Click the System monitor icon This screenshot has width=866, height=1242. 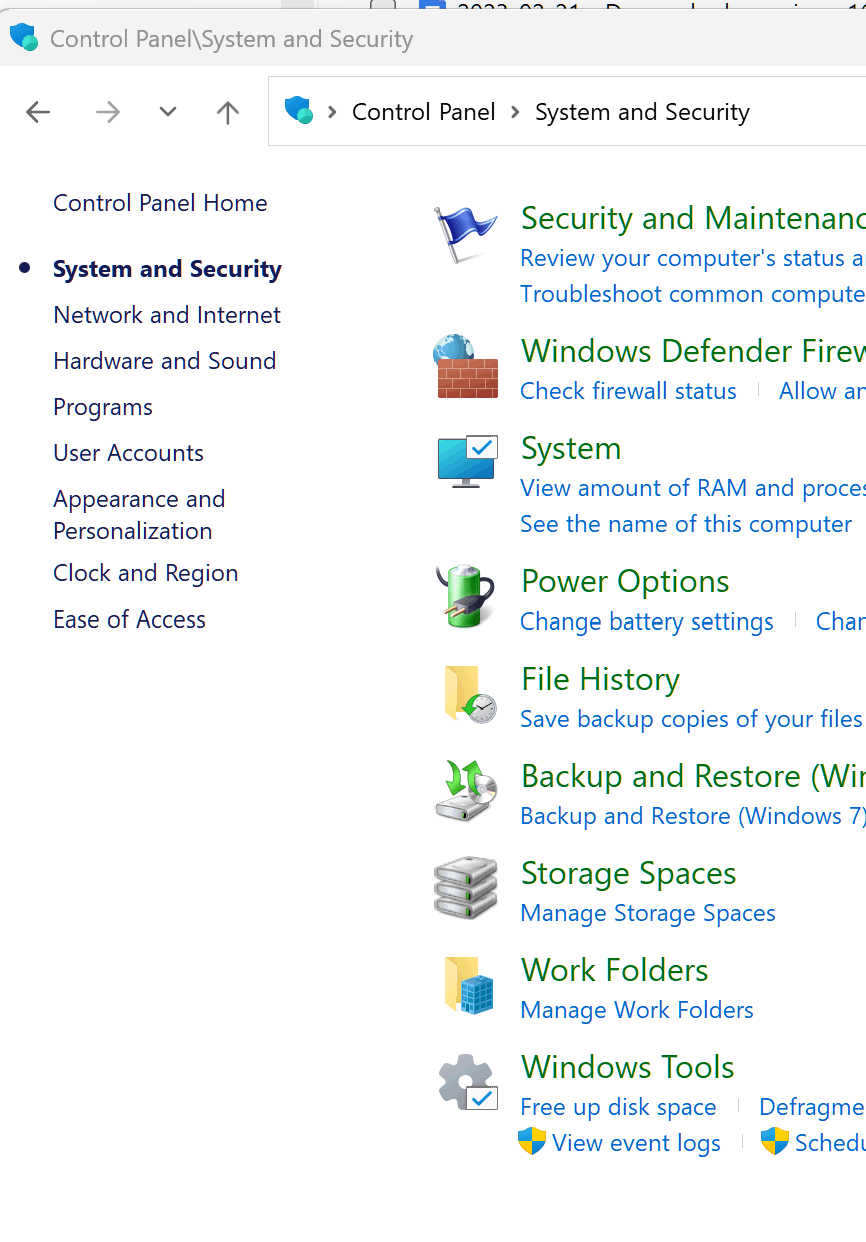467,461
